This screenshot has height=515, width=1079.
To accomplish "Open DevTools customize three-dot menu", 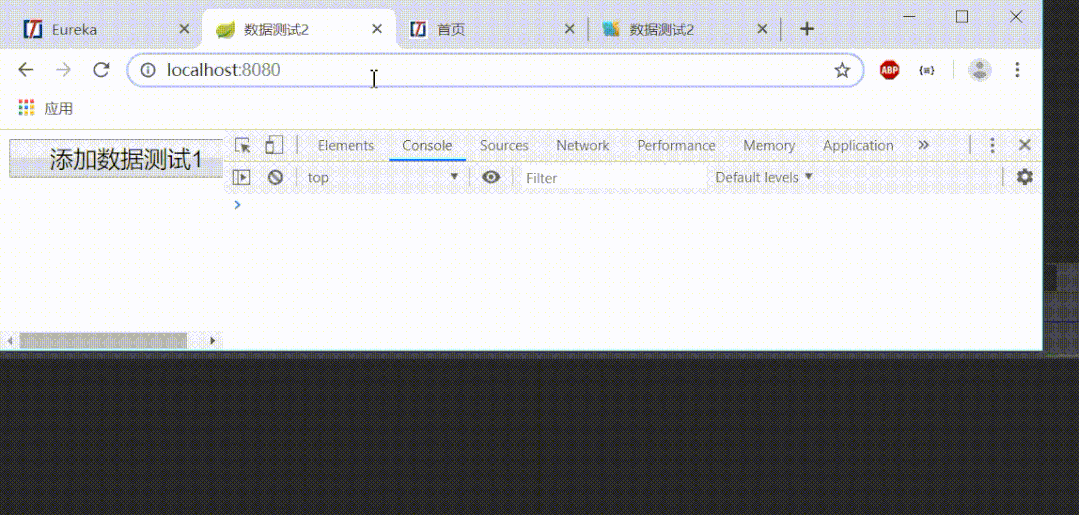I will point(992,145).
